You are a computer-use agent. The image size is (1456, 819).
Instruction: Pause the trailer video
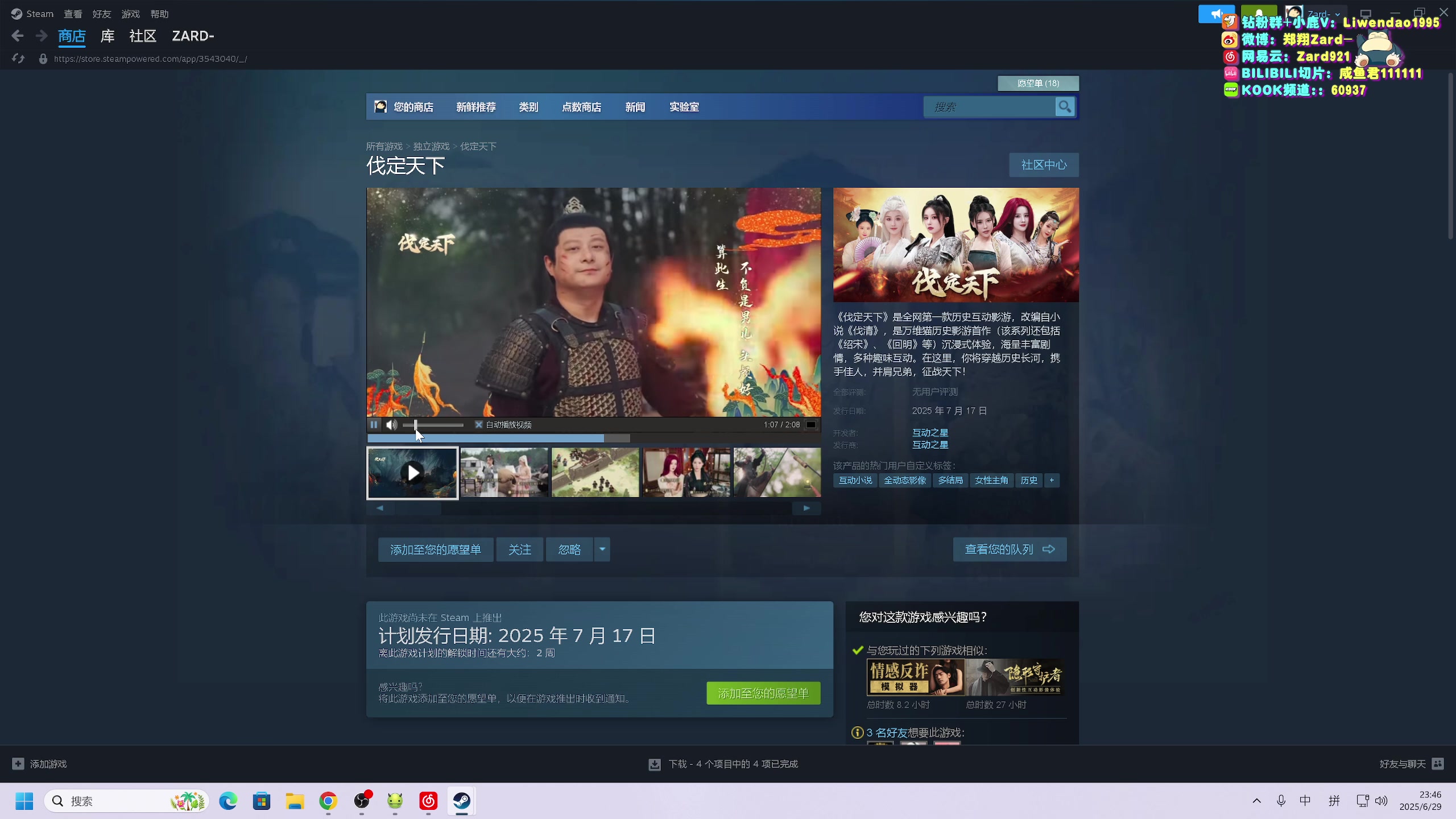tap(374, 424)
